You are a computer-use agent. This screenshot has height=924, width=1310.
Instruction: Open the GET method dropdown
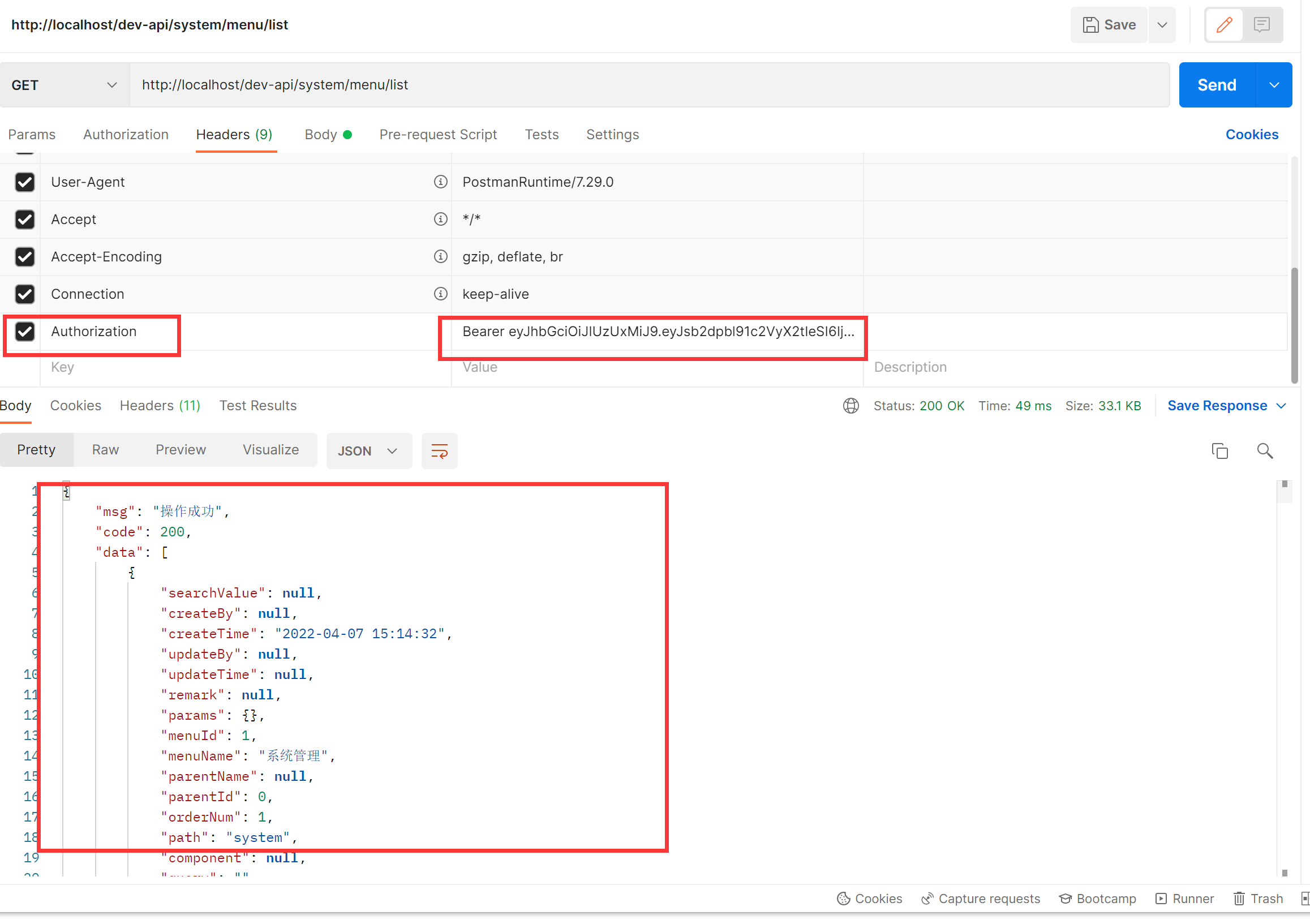(x=64, y=85)
